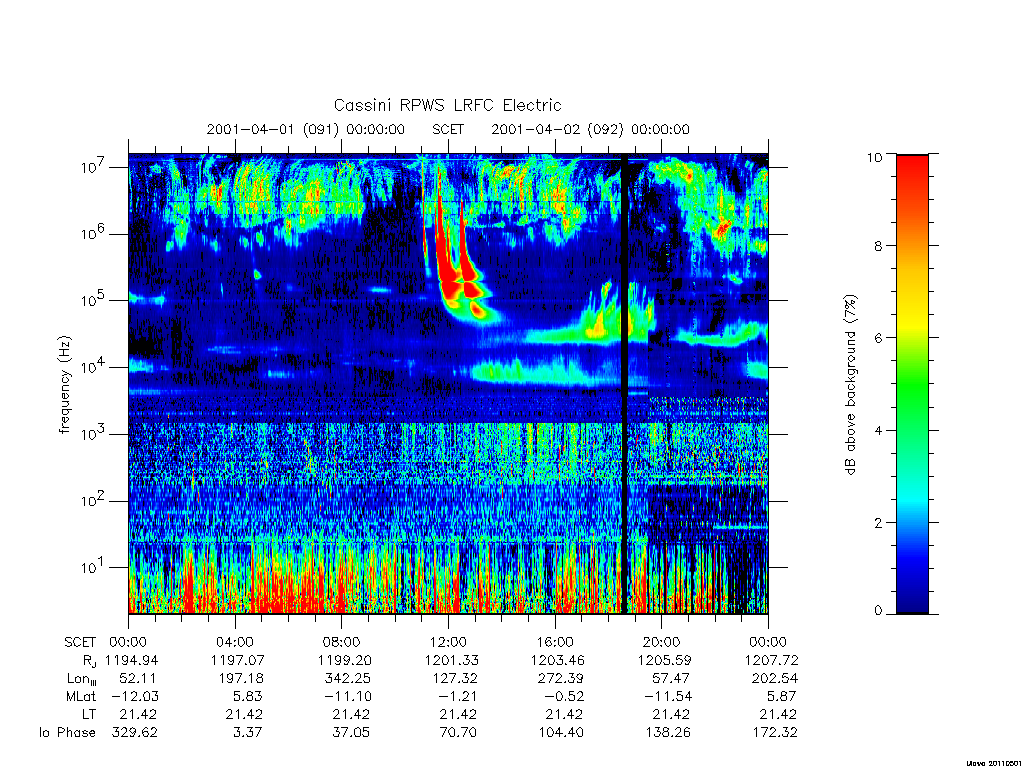Viewport: 1024px width, 768px height.
Task: Click the 'LonIII' row label
Action: point(81,679)
